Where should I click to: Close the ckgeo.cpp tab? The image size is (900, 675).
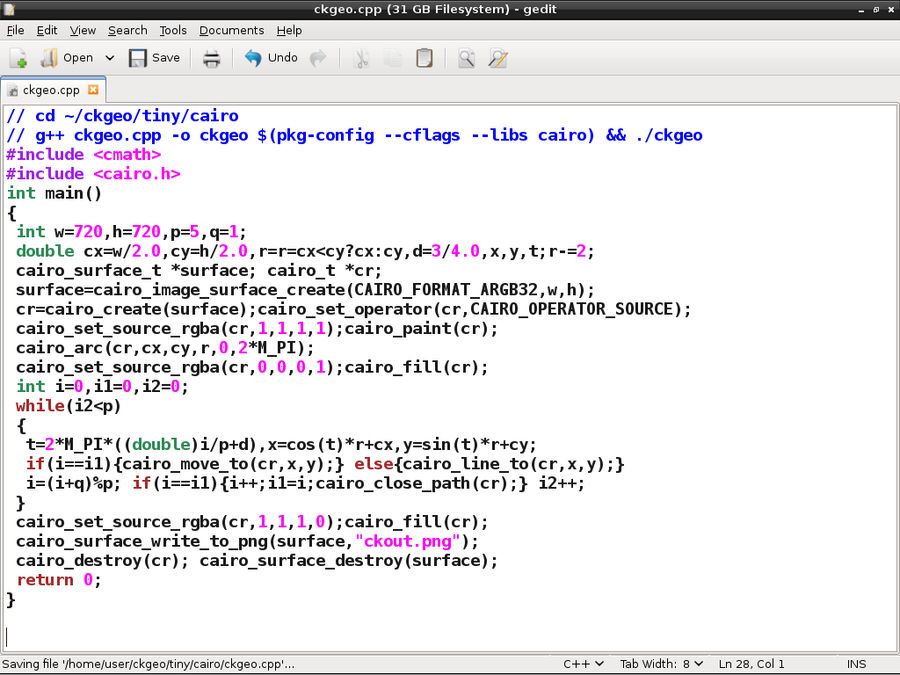coord(93,90)
